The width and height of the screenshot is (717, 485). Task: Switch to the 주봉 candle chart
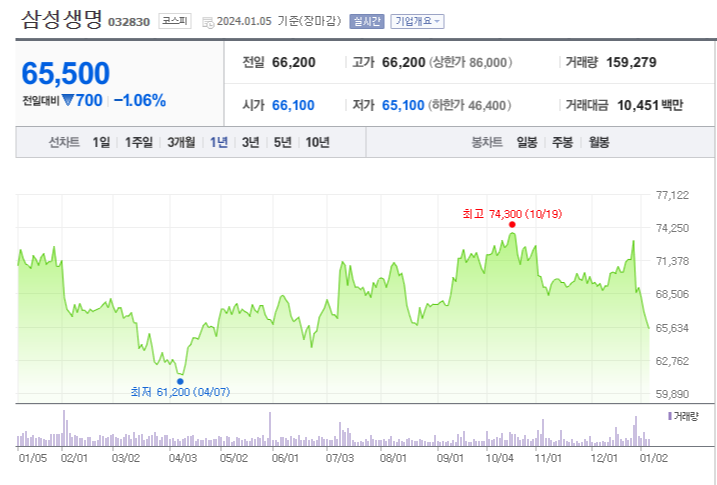click(x=562, y=142)
